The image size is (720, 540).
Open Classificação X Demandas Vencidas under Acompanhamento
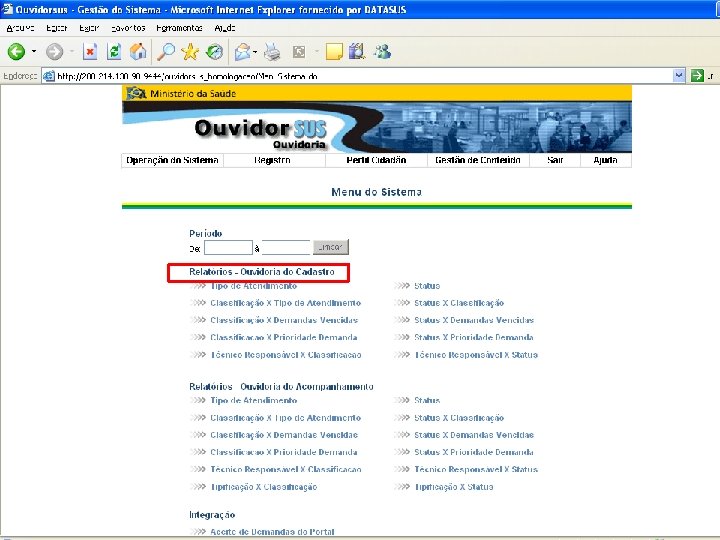tap(284, 435)
